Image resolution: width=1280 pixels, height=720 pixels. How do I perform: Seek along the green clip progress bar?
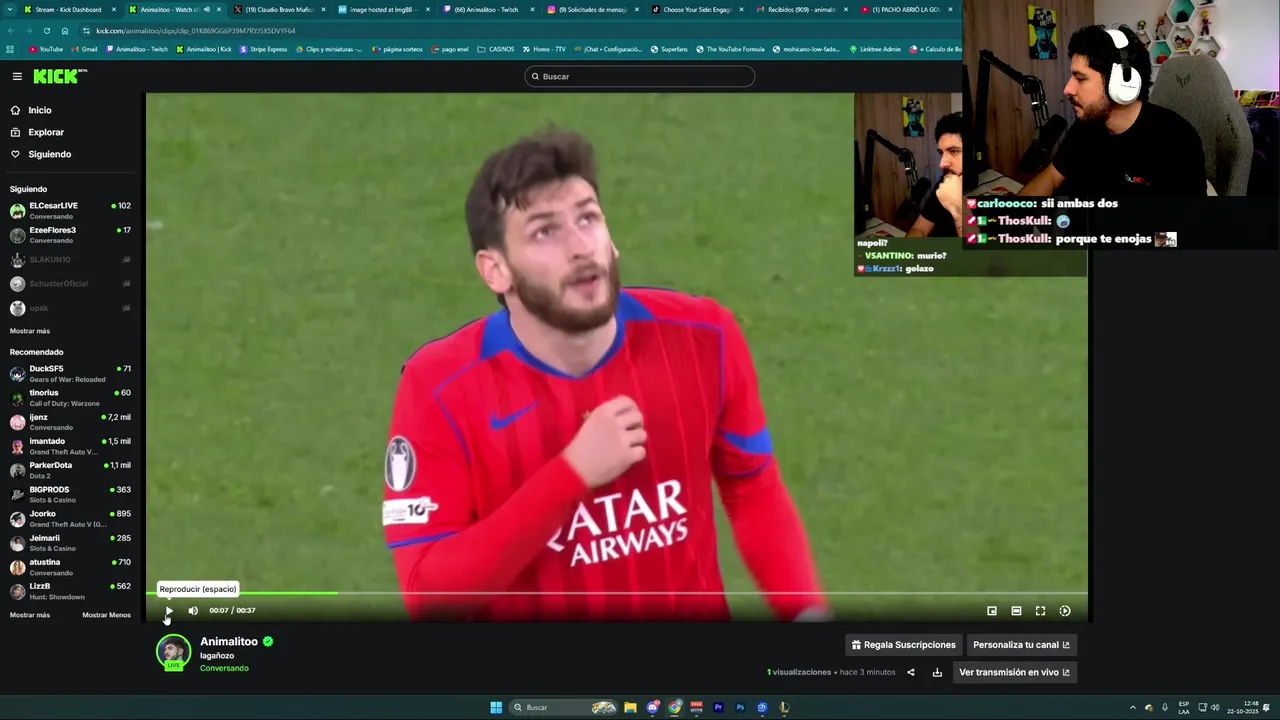(x=617, y=593)
